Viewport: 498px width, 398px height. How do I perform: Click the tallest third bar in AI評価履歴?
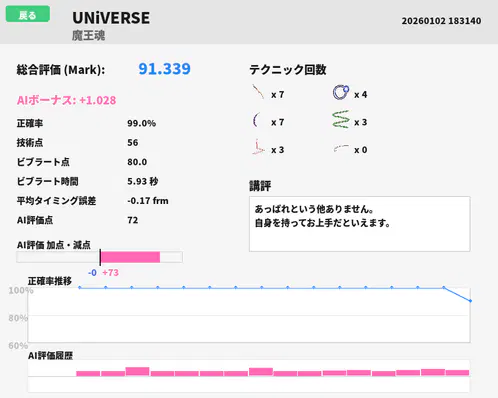pos(137,371)
